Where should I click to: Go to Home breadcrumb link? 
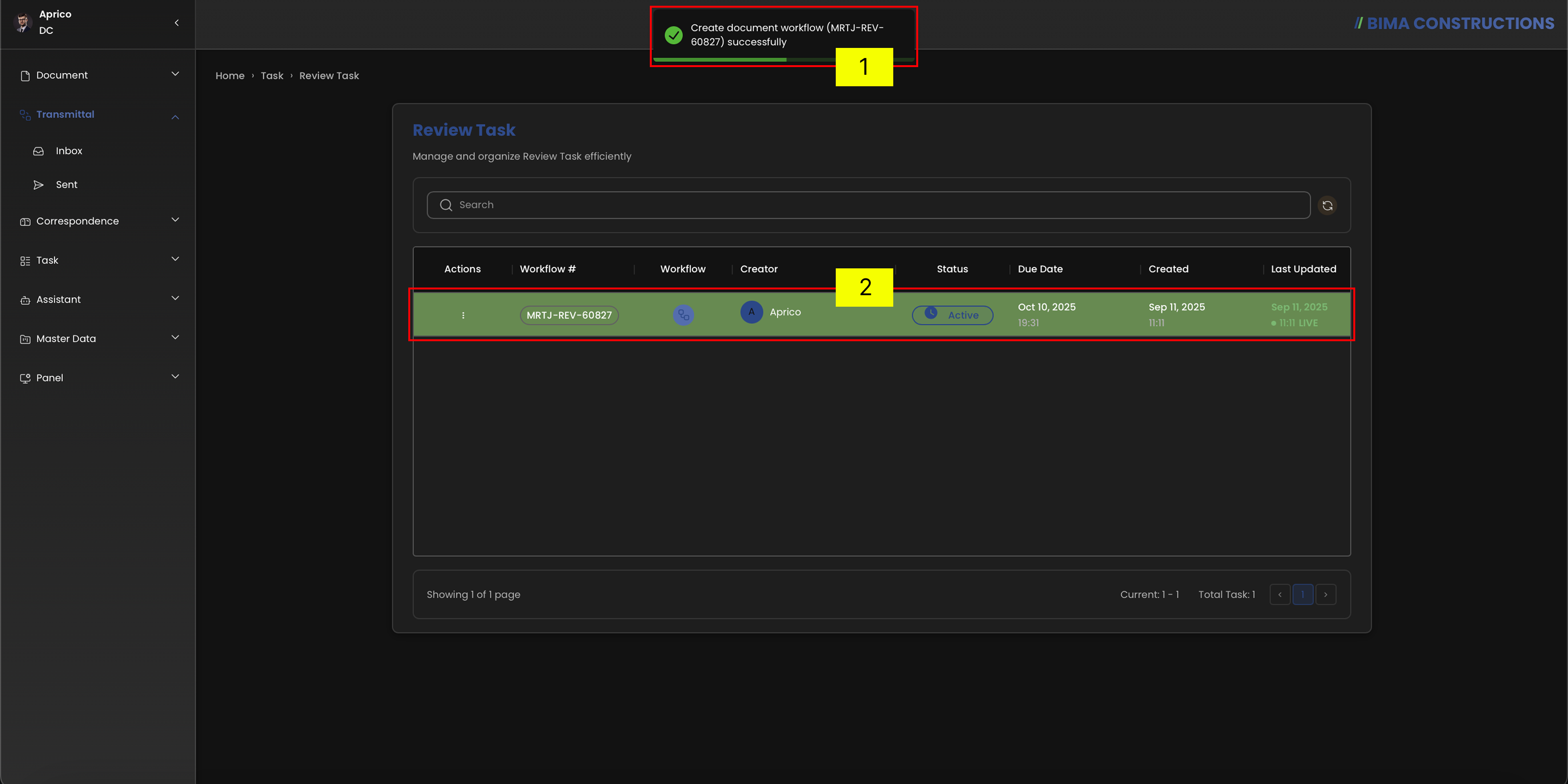[230, 76]
